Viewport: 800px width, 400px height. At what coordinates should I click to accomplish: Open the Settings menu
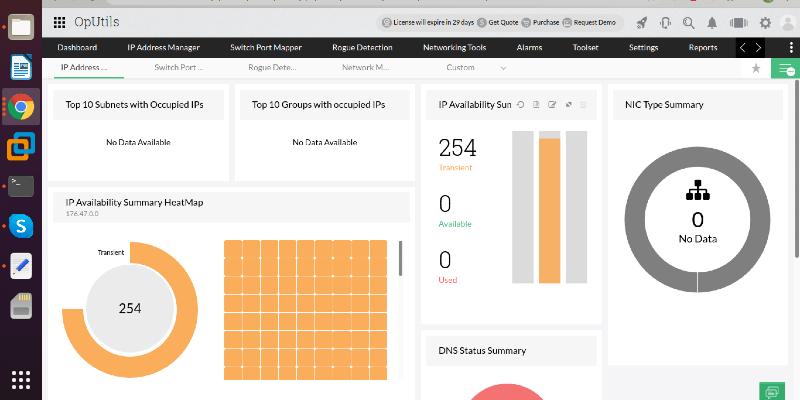pos(643,48)
